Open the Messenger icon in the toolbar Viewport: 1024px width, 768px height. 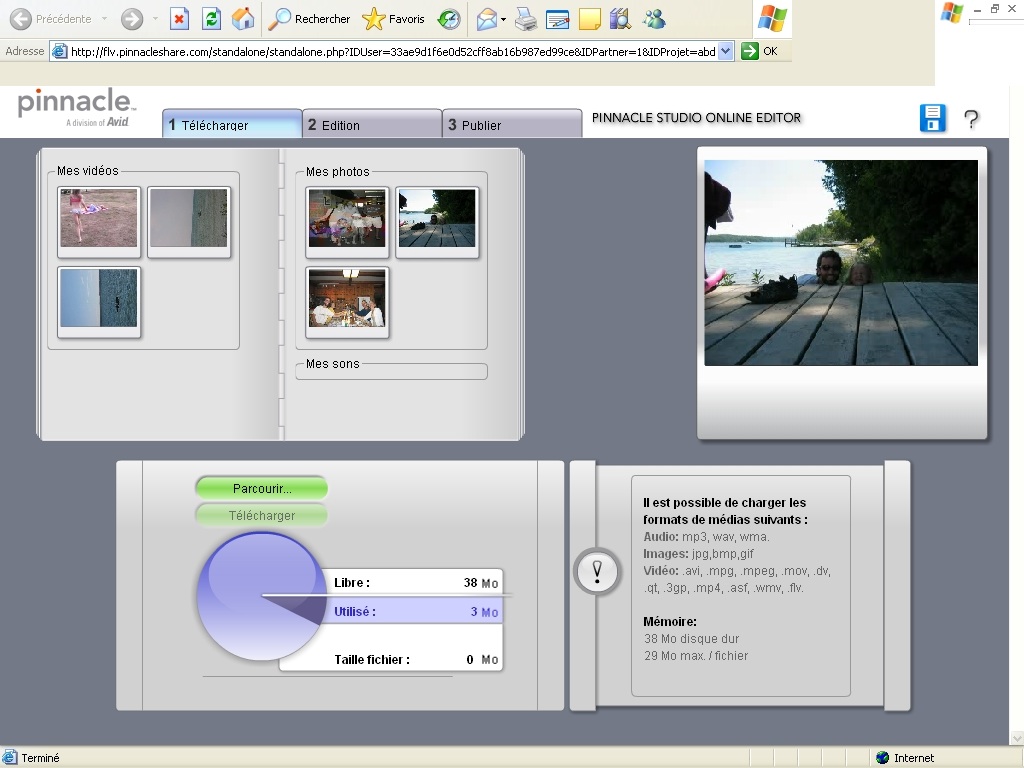[654, 19]
